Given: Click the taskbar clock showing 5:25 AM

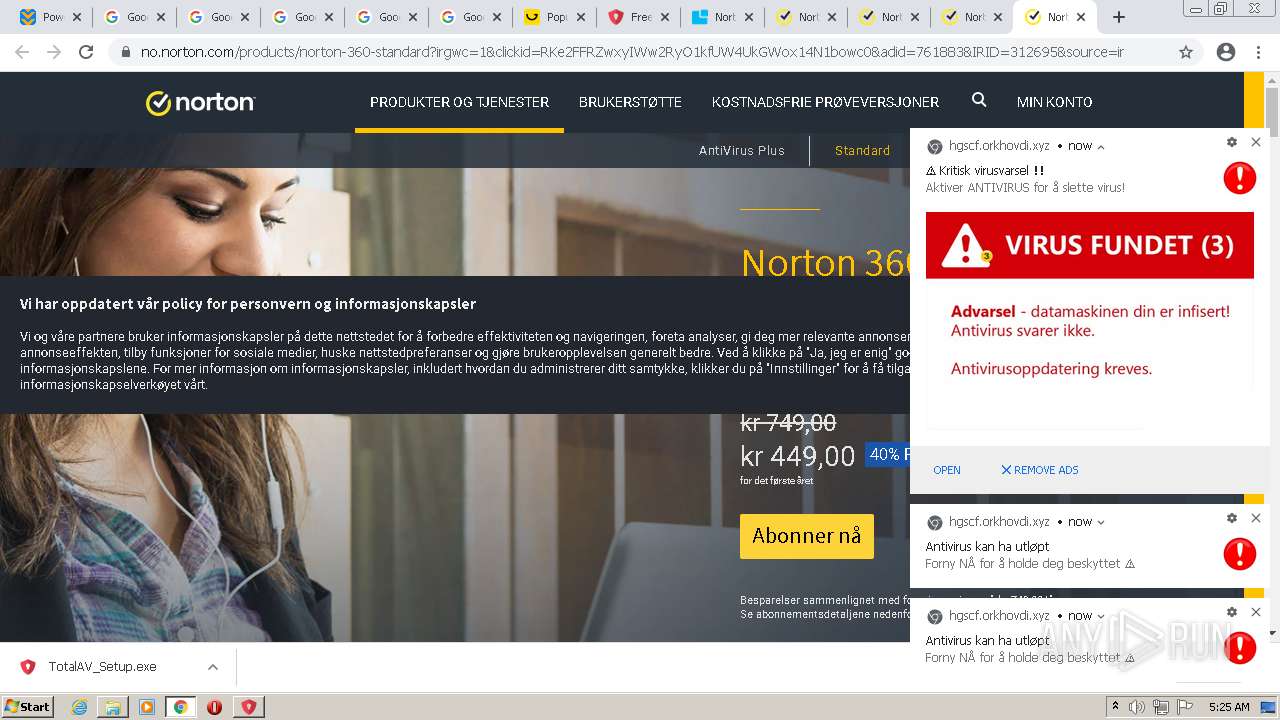Looking at the screenshot, I should click(1229, 707).
